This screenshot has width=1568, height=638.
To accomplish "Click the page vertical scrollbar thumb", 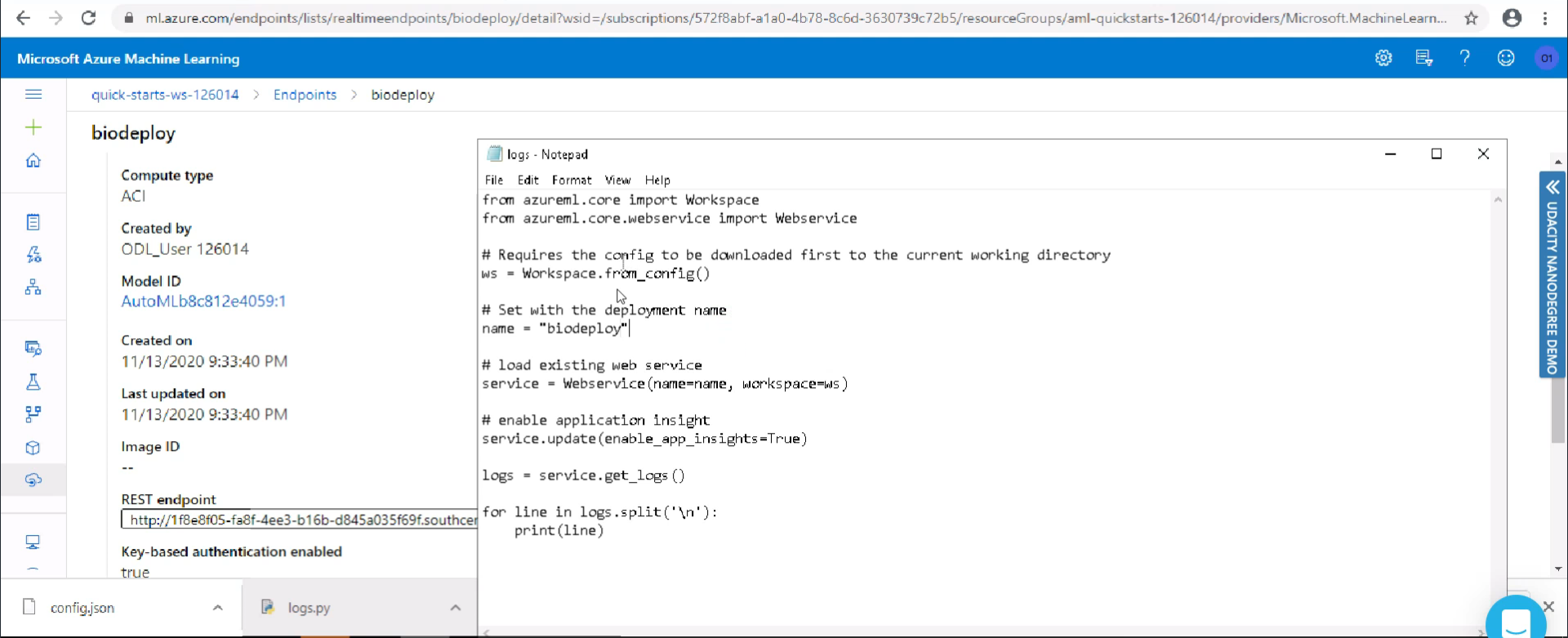I will [1558, 410].
